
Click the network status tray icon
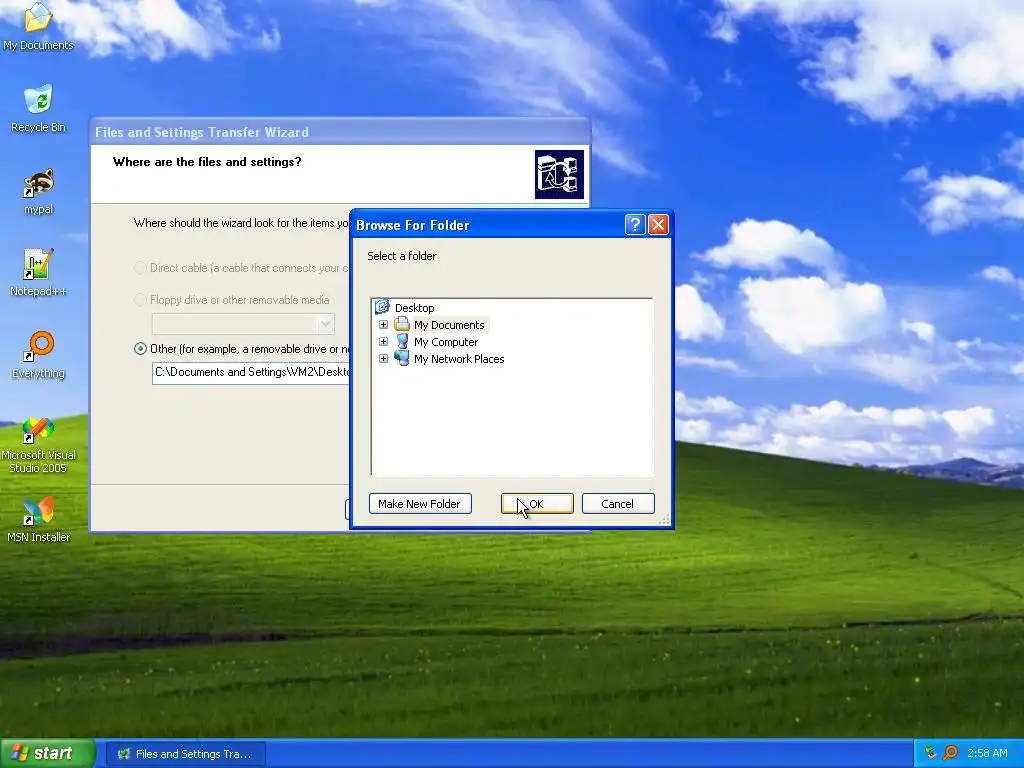(x=931, y=753)
